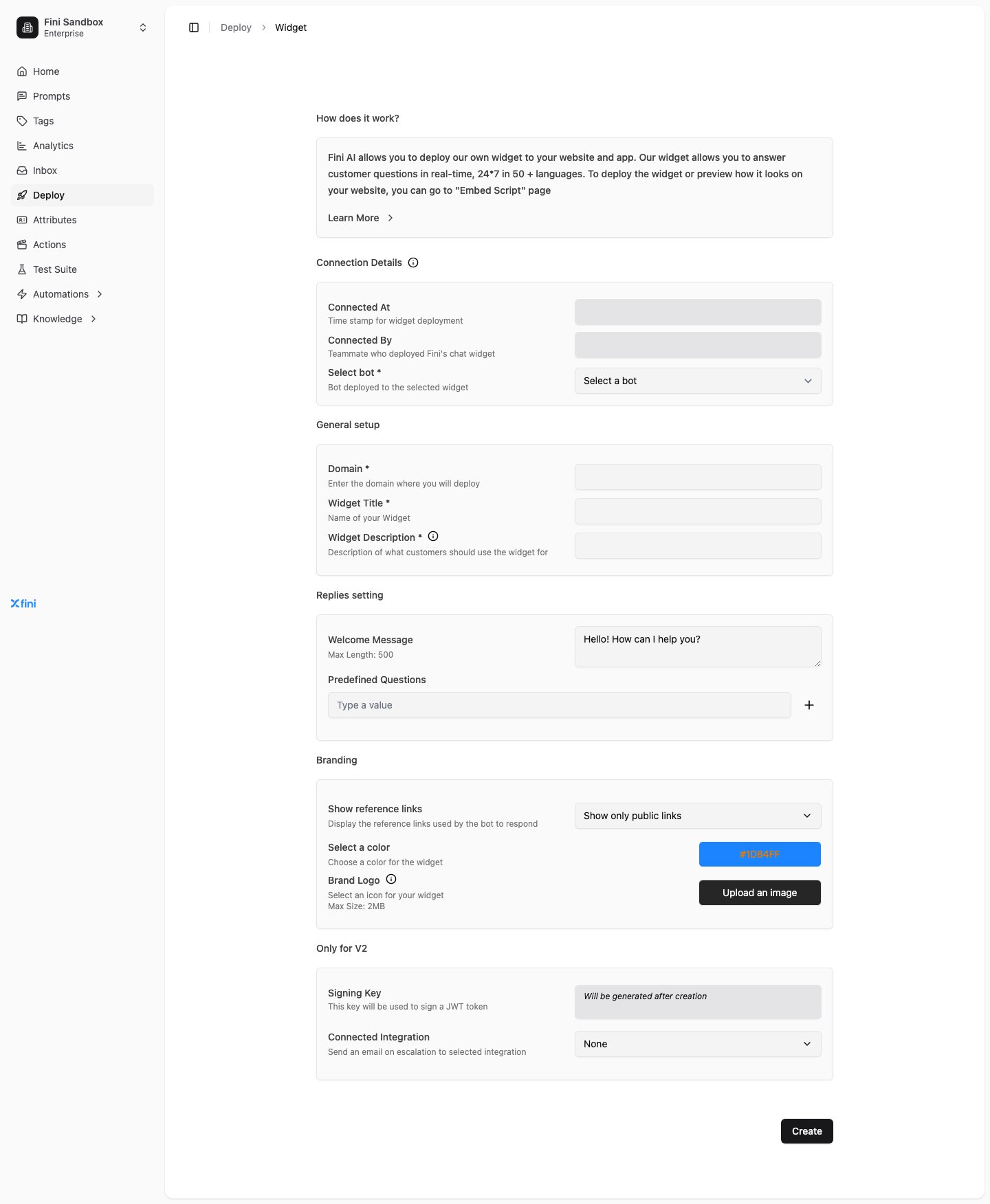The height and width of the screenshot is (1204, 990).
Task: Click the Tags label icon
Action: 22,121
